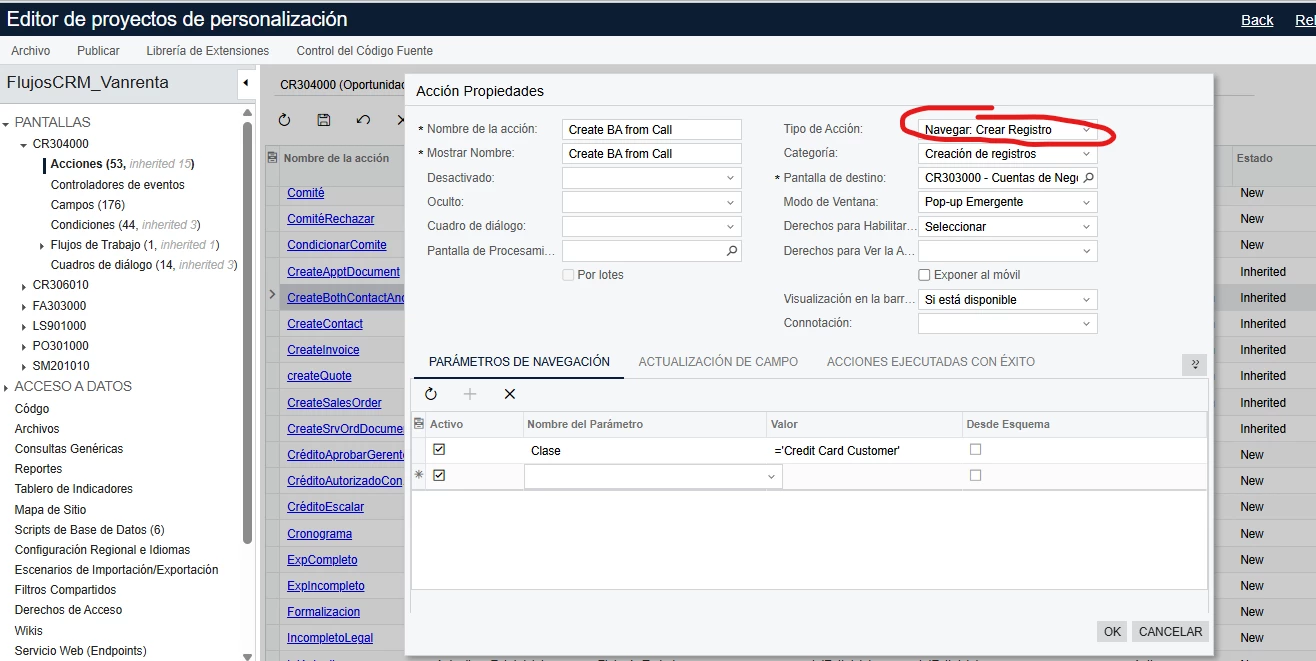Toggle Activo checkbox in the new row
Image resolution: width=1316 pixels, height=661 pixels.
[439, 476]
